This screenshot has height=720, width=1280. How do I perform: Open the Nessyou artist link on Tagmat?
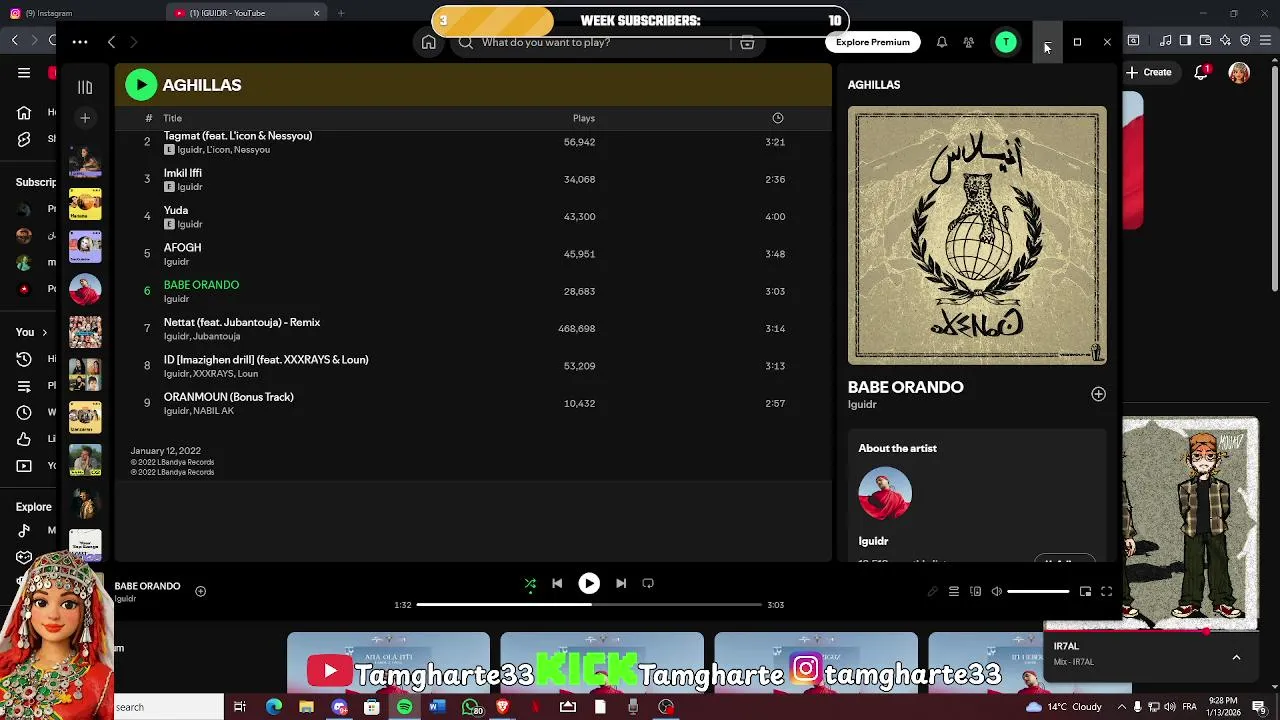point(252,149)
